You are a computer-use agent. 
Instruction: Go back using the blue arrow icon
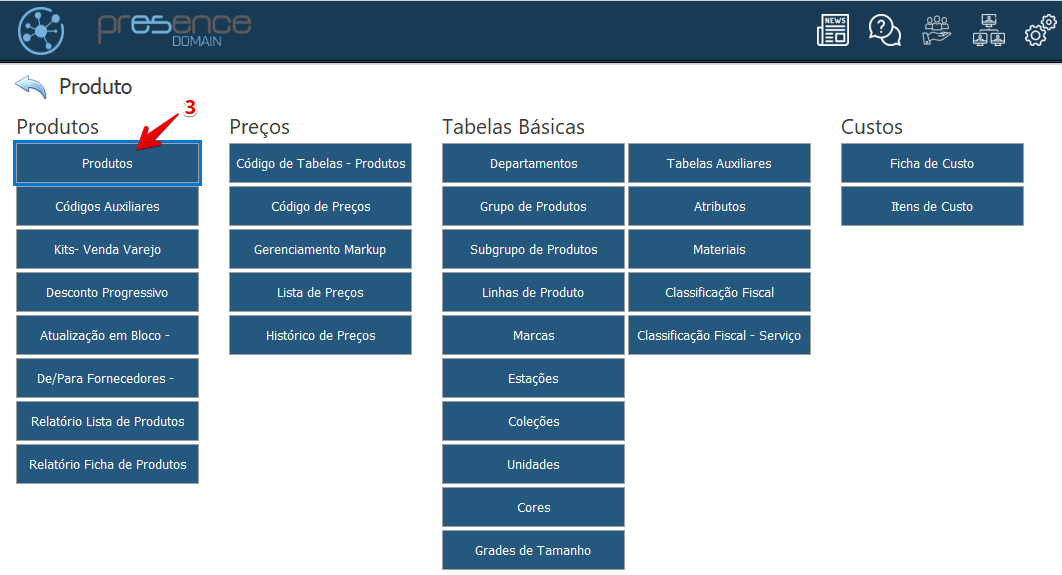[x=31, y=87]
